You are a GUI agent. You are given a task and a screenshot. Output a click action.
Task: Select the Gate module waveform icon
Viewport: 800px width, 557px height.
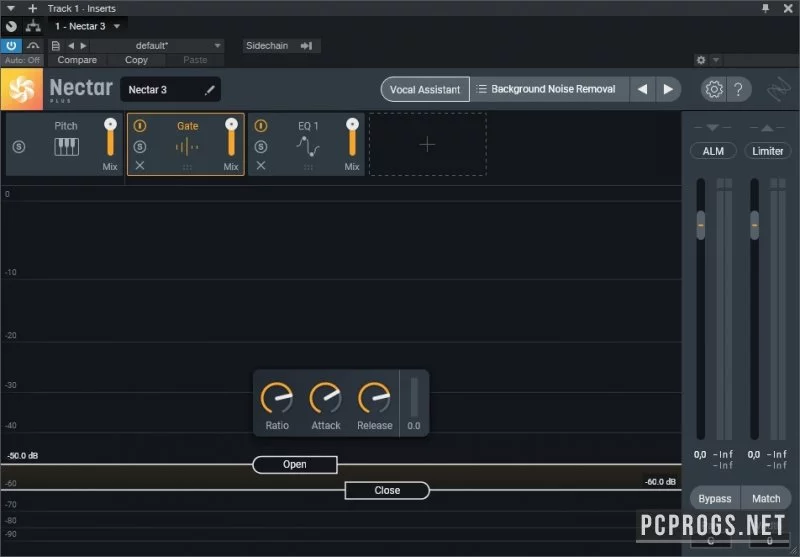pos(187,147)
